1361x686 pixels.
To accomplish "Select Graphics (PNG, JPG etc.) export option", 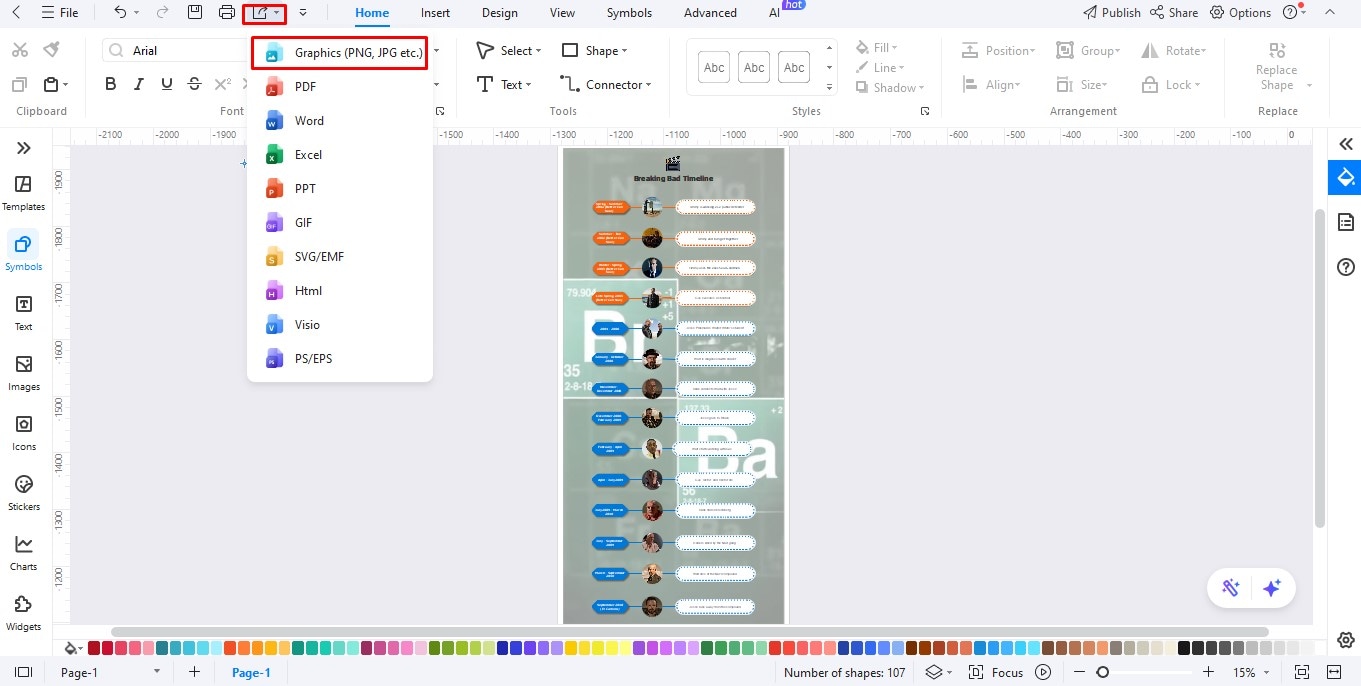I will click(340, 53).
